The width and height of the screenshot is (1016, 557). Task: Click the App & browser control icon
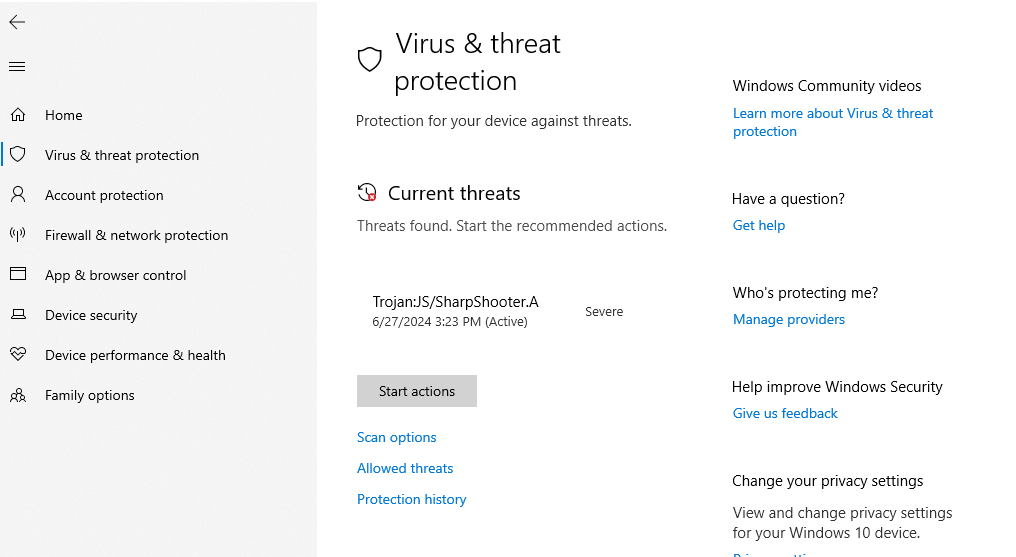click(18, 275)
